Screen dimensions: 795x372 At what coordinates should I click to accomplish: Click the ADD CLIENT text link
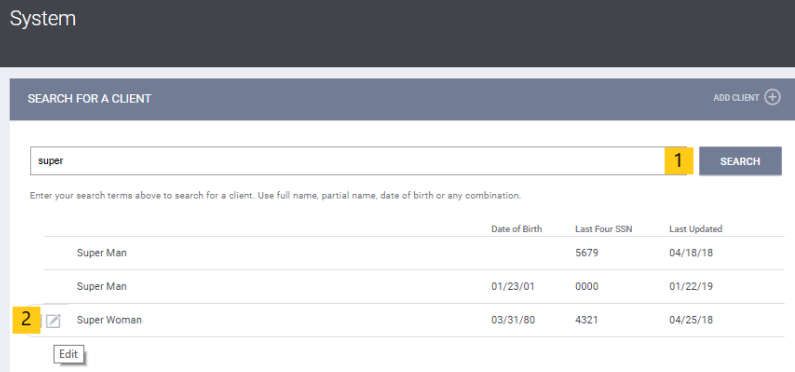click(736, 98)
